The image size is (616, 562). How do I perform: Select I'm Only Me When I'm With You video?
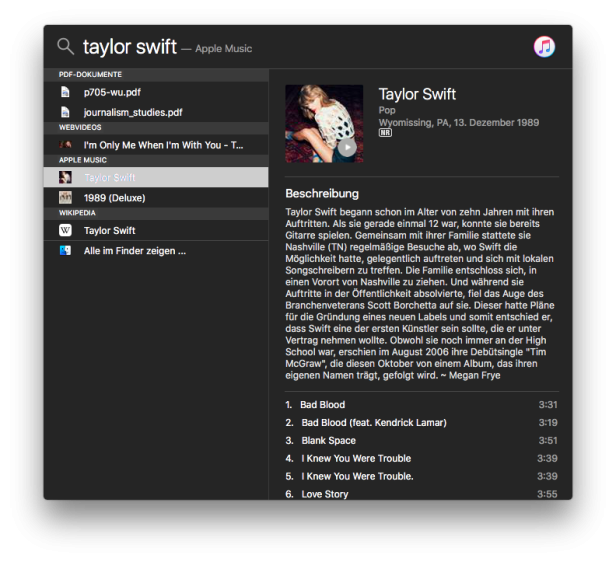point(156,145)
